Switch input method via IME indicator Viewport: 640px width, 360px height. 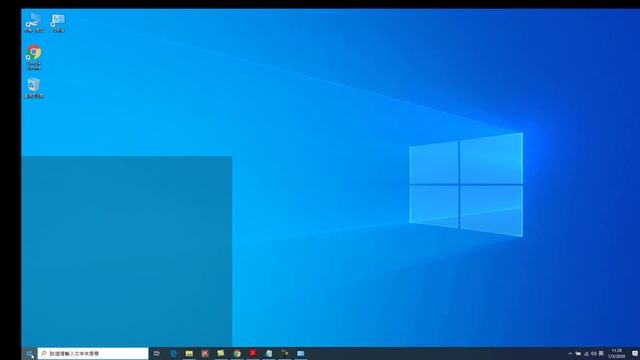pos(601,353)
